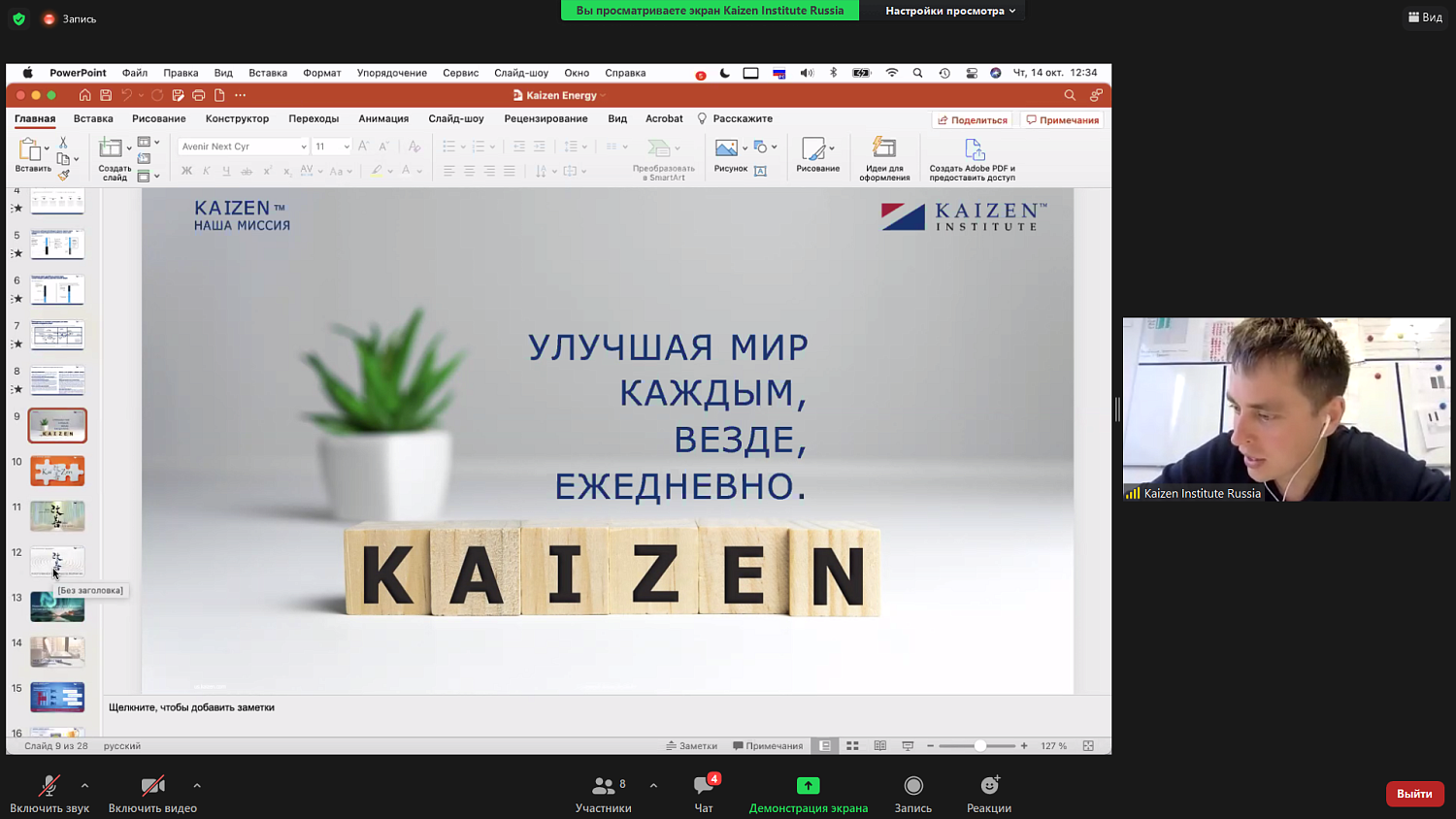
Task: Toggle Underline formatting button Ч
Action: pos(226,171)
